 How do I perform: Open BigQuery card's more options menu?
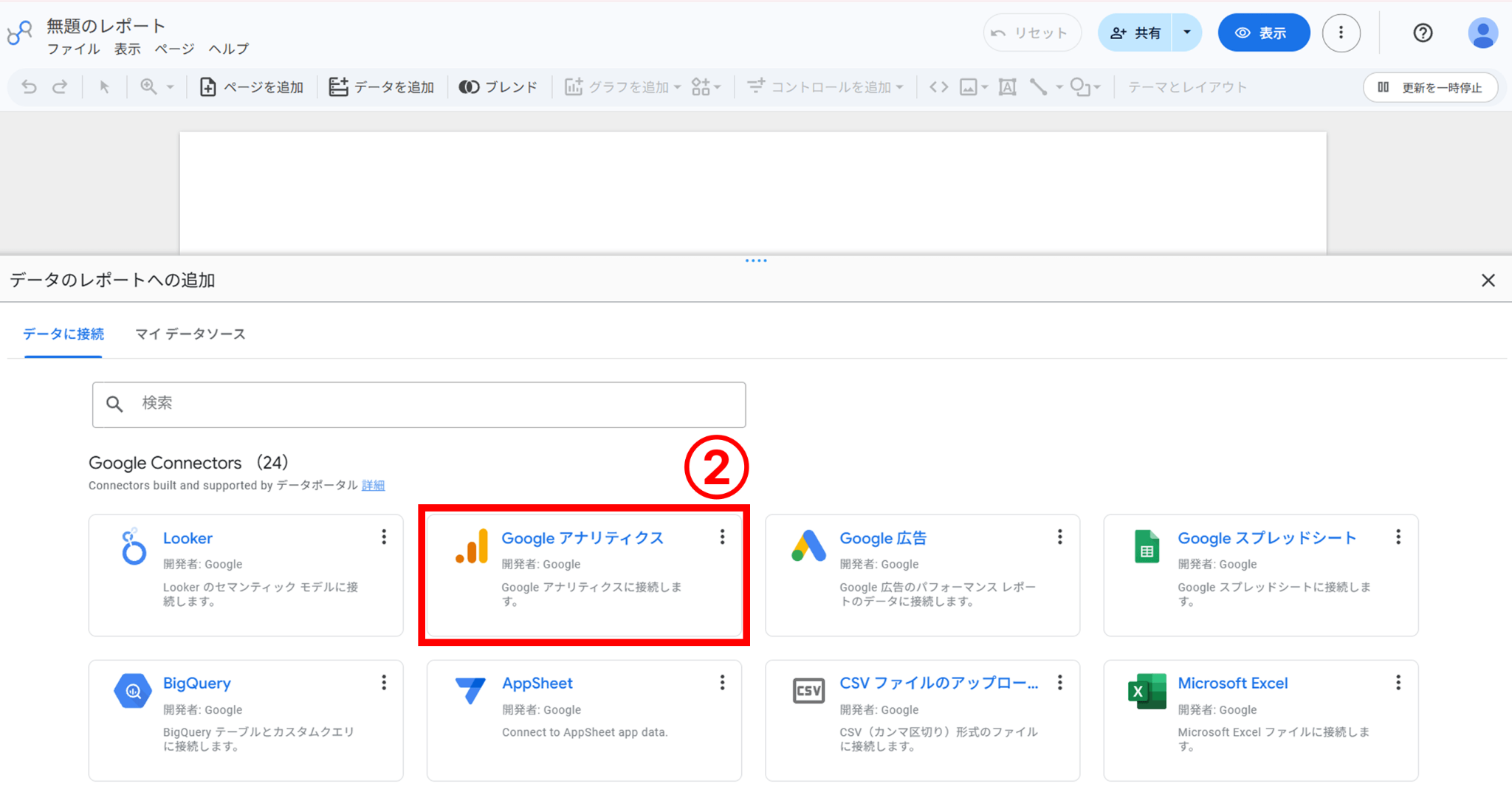click(384, 683)
